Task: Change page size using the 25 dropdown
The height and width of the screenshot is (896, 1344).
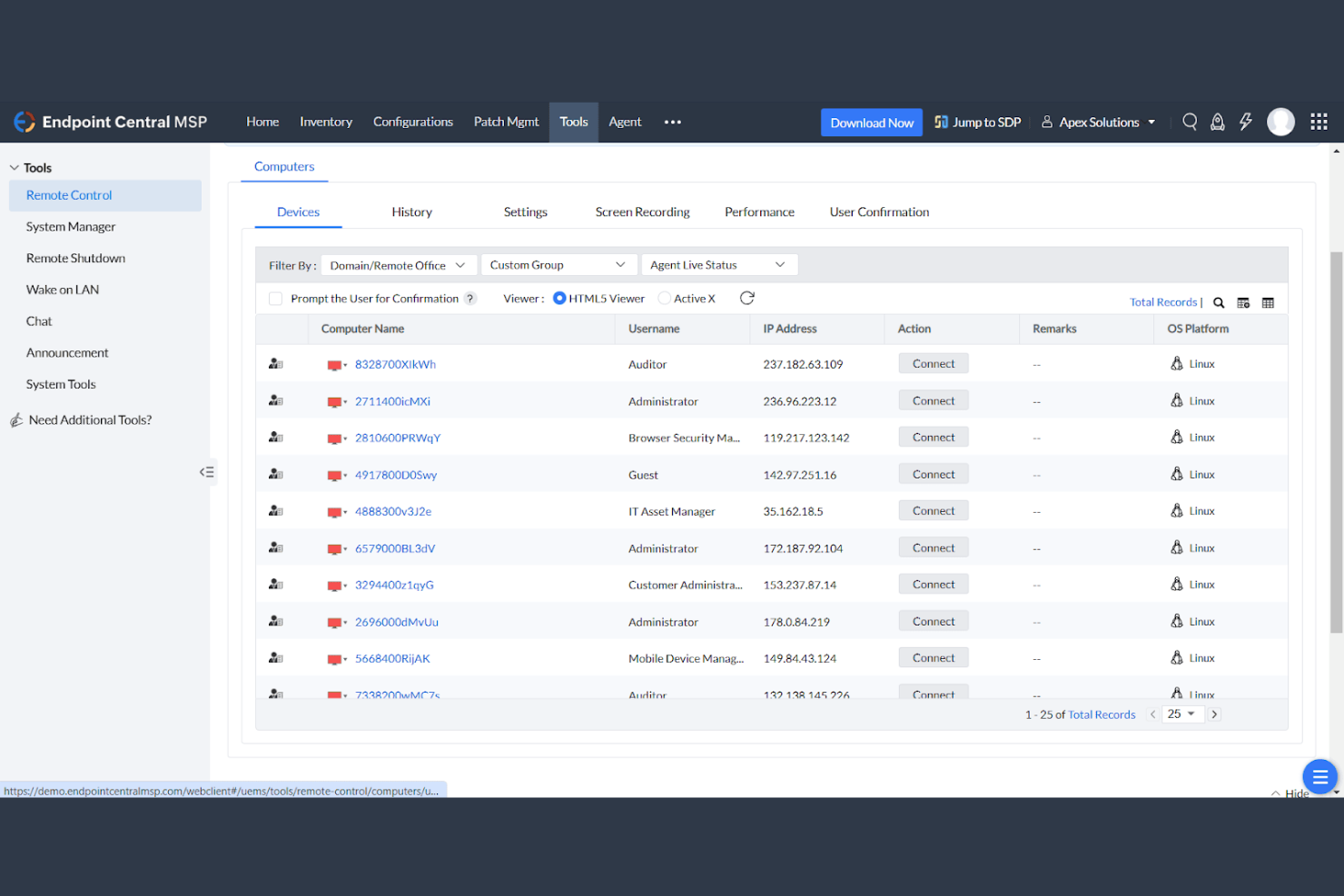Action: pyautogui.click(x=1182, y=714)
